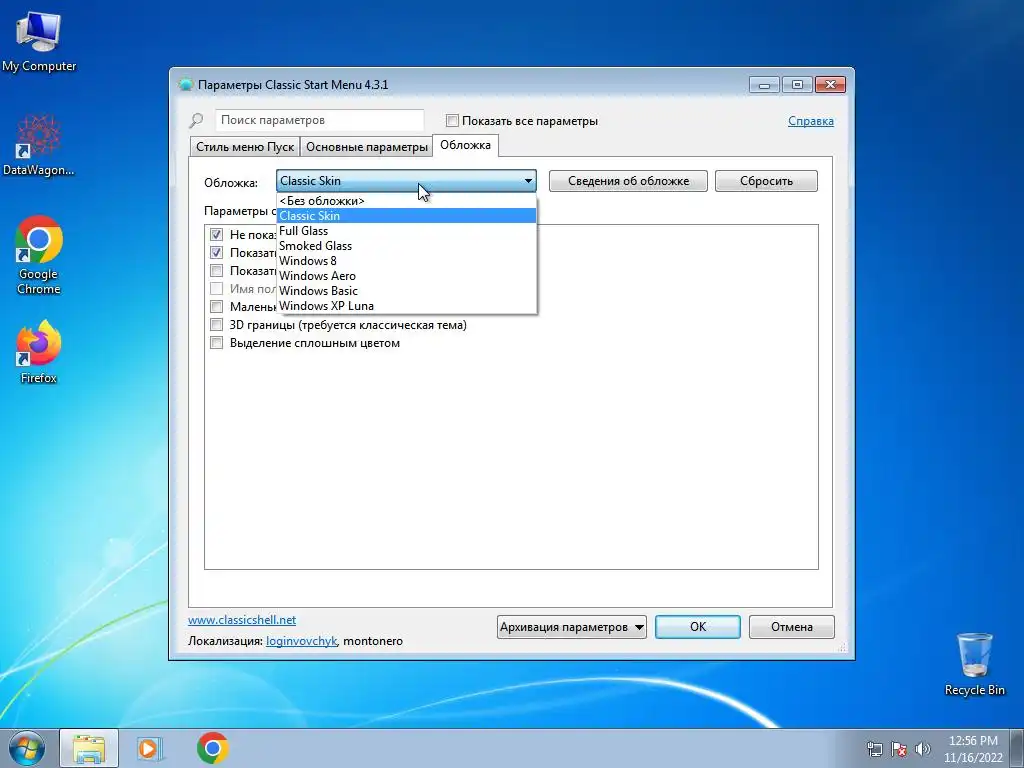
Task: Switch to Основные параметры tab
Action: tap(366, 147)
